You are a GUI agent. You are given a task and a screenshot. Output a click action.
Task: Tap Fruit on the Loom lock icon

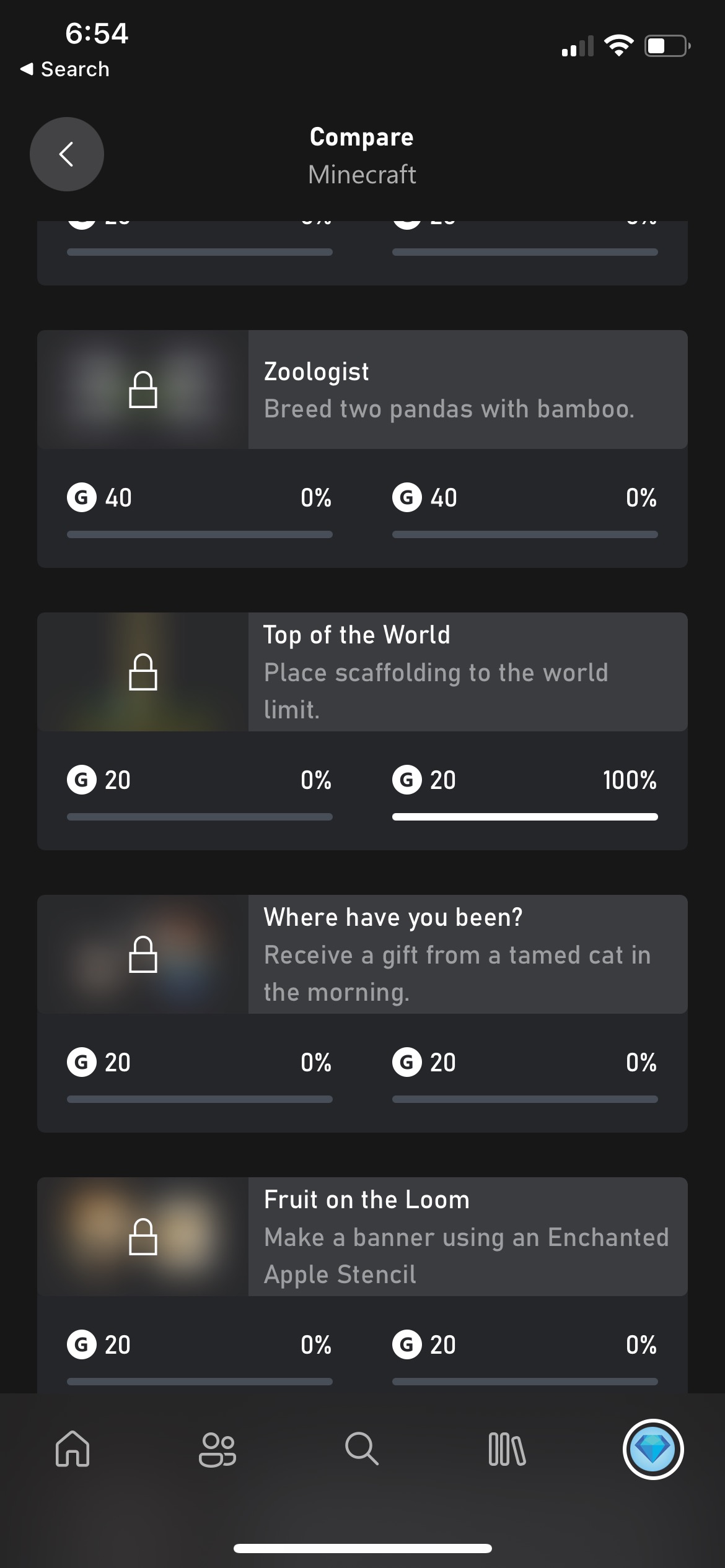pos(143,1237)
